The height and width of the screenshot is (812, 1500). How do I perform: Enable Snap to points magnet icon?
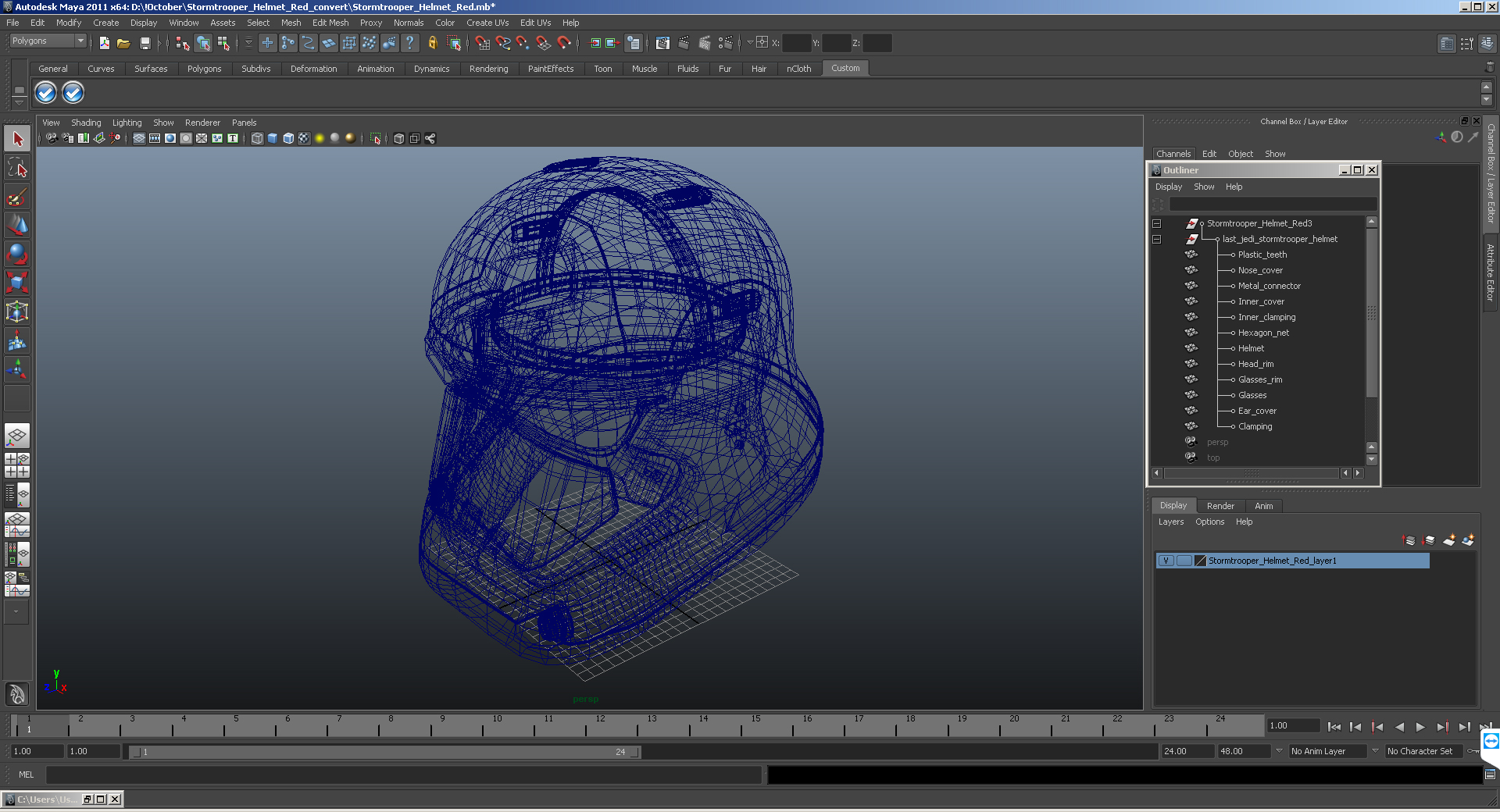523,43
